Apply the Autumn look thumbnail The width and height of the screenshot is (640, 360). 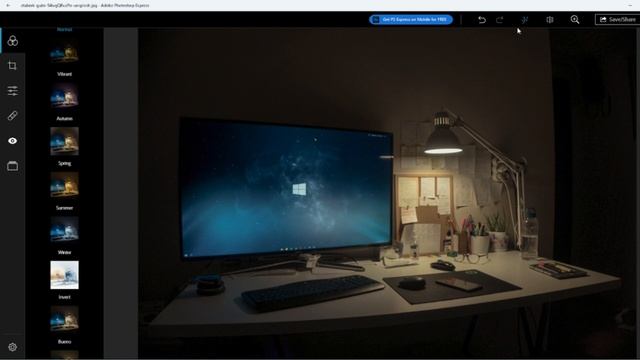(x=64, y=96)
